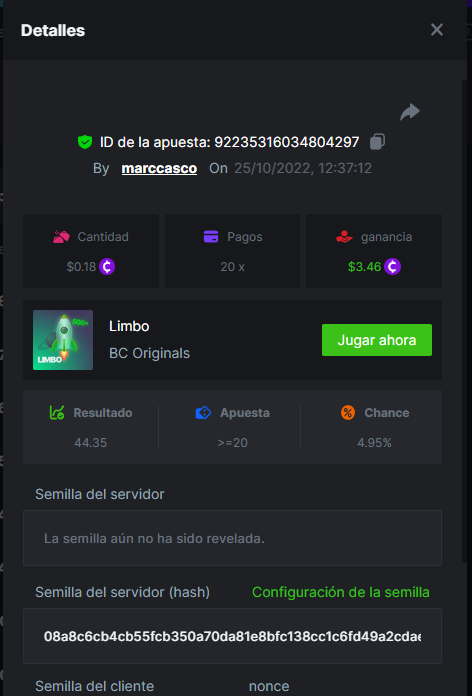This screenshot has width=472, height=696.
Task: Click the red ganancia hand icon
Action: (x=344, y=237)
